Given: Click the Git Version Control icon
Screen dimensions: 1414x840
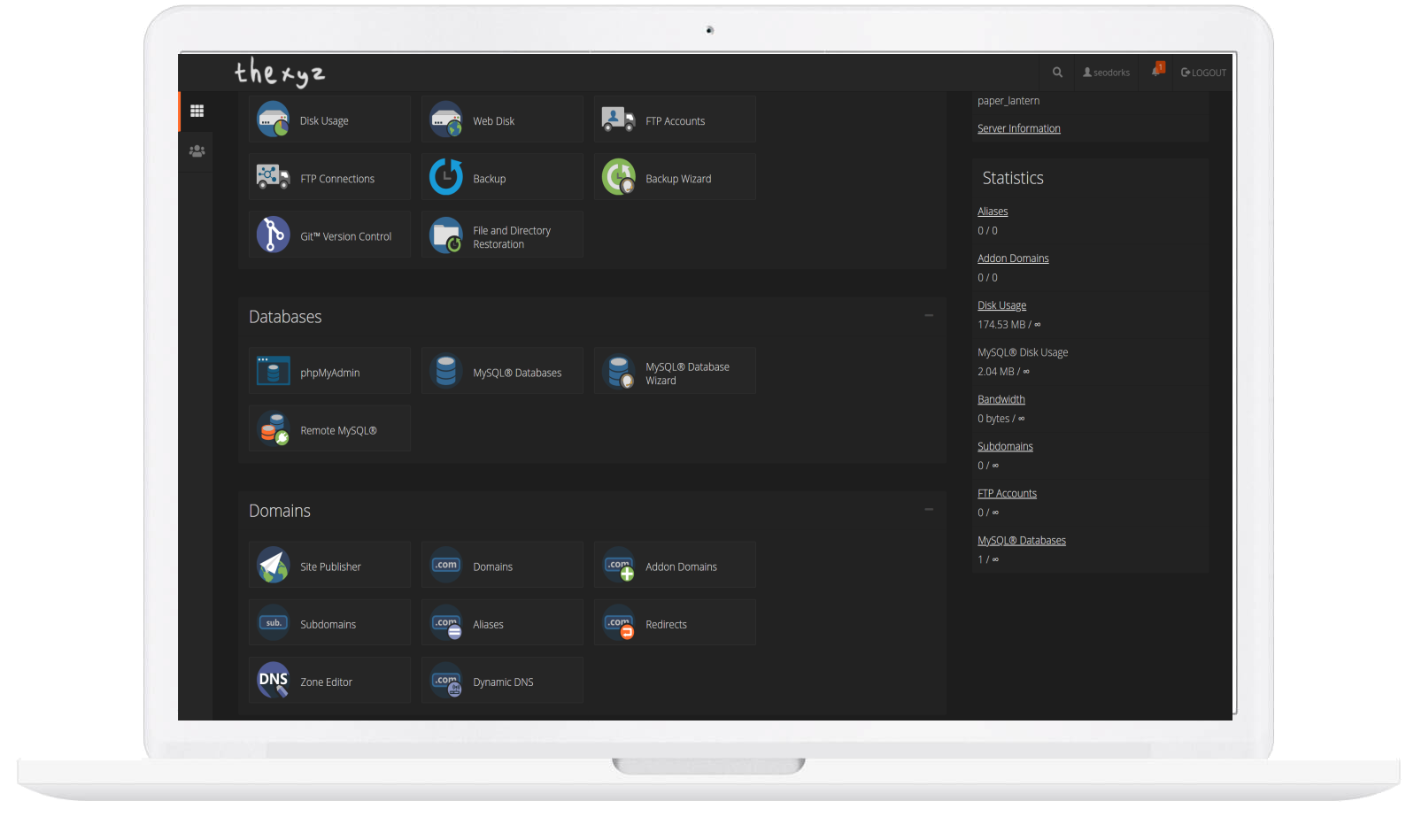Looking at the screenshot, I should [274, 235].
